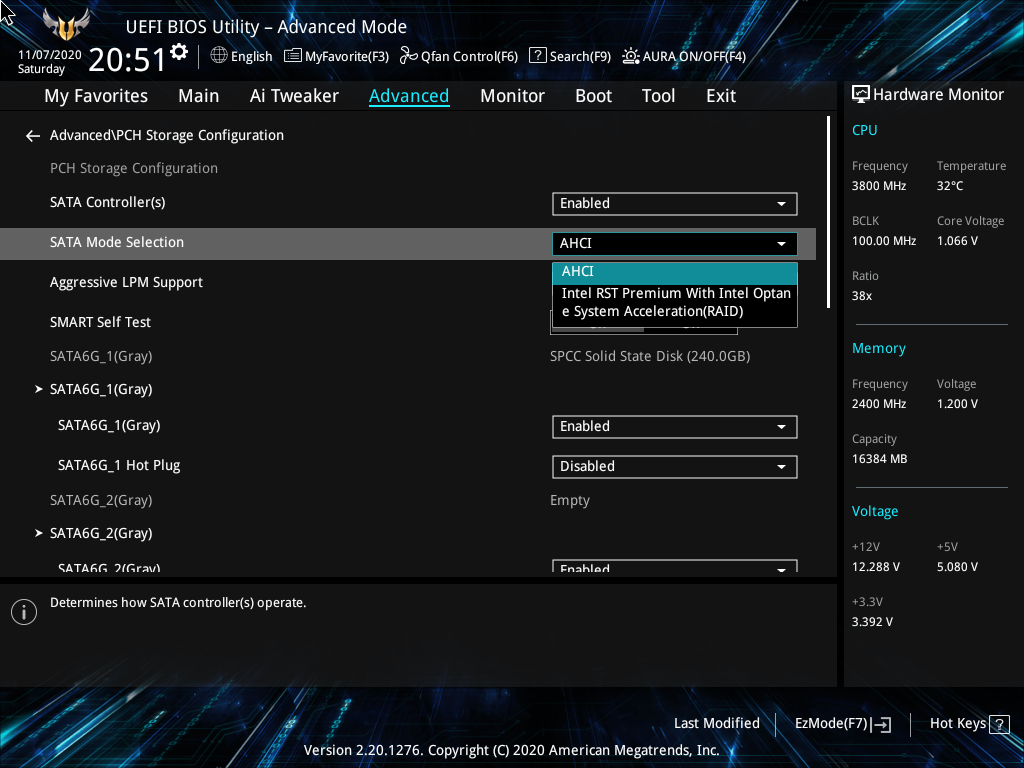Click the 11/07/2020 Saturday date
The width and height of the screenshot is (1024, 768).
(50, 62)
